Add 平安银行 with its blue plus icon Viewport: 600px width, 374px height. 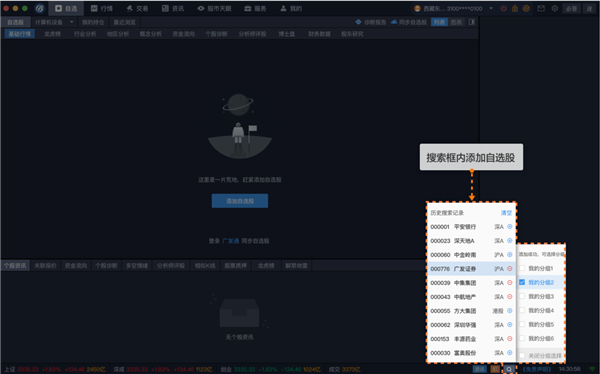pyautogui.click(x=510, y=227)
